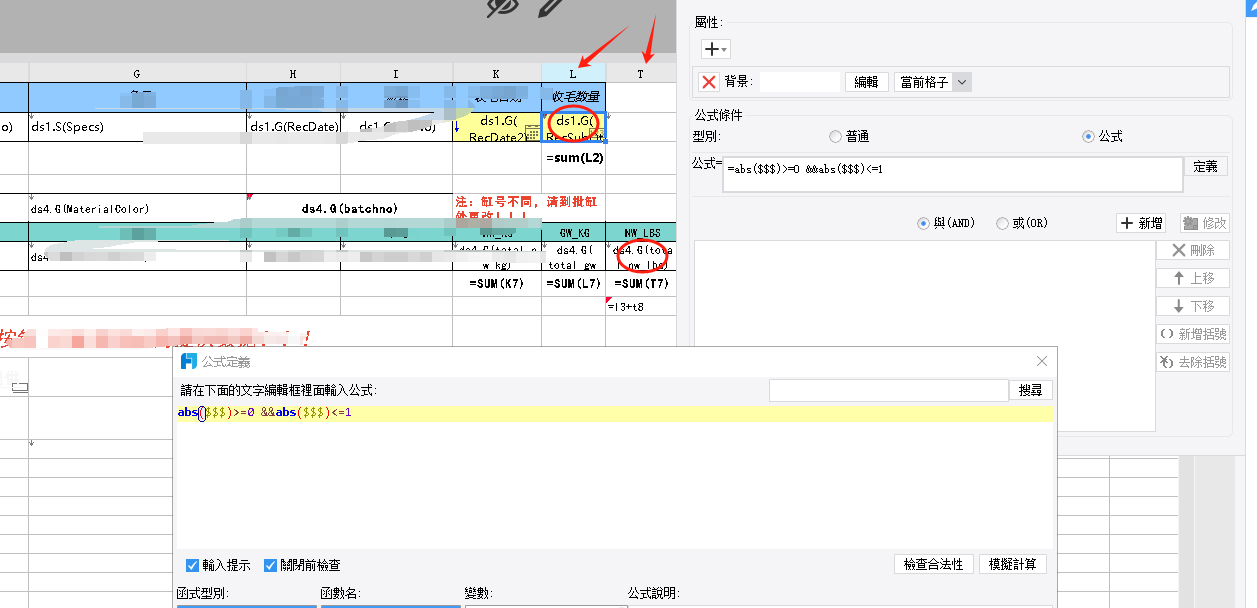This screenshot has height=608, width=1257.
Task: Select the 普通 type radio button
Action: pos(836,136)
